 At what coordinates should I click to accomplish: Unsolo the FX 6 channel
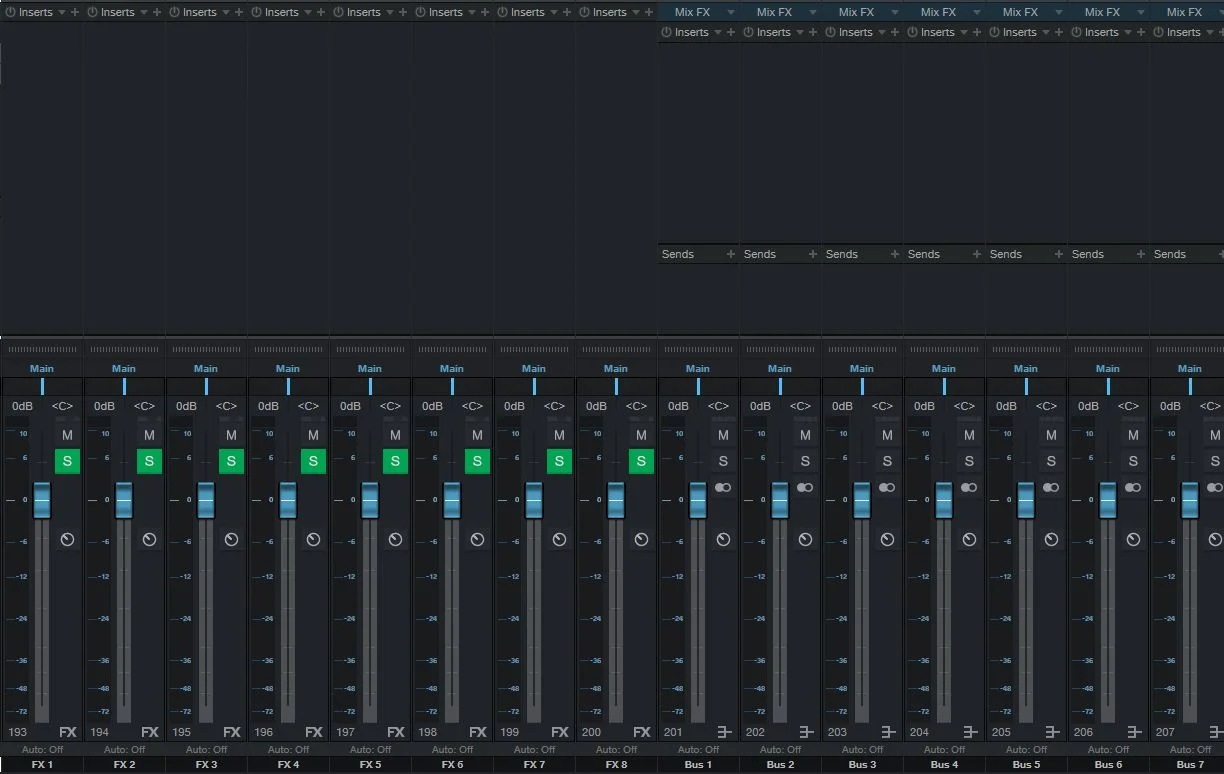[x=477, y=461]
